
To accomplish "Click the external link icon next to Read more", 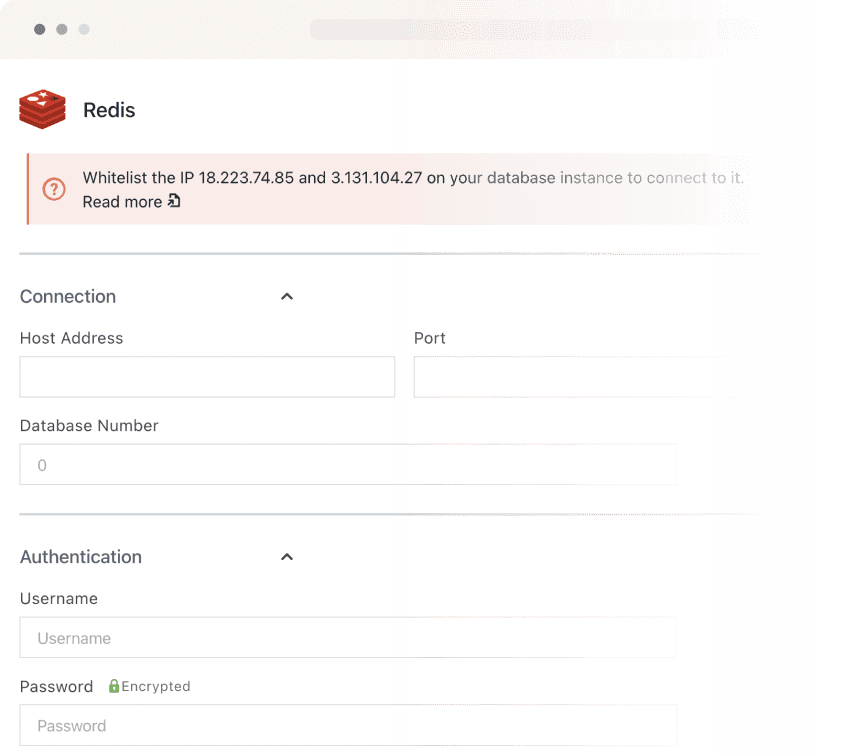I will tap(174, 202).
